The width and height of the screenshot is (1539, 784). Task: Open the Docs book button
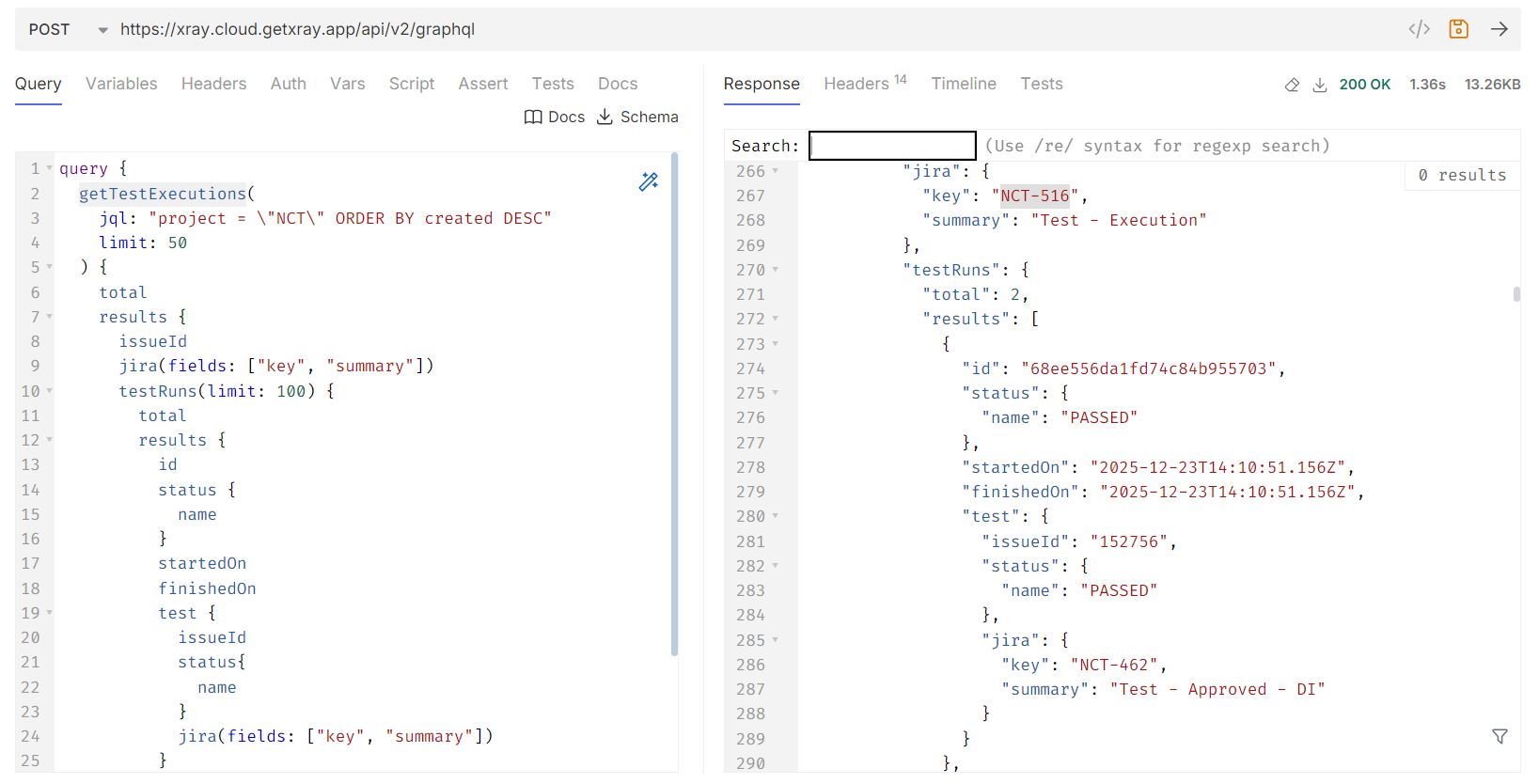tap(554, 117)
